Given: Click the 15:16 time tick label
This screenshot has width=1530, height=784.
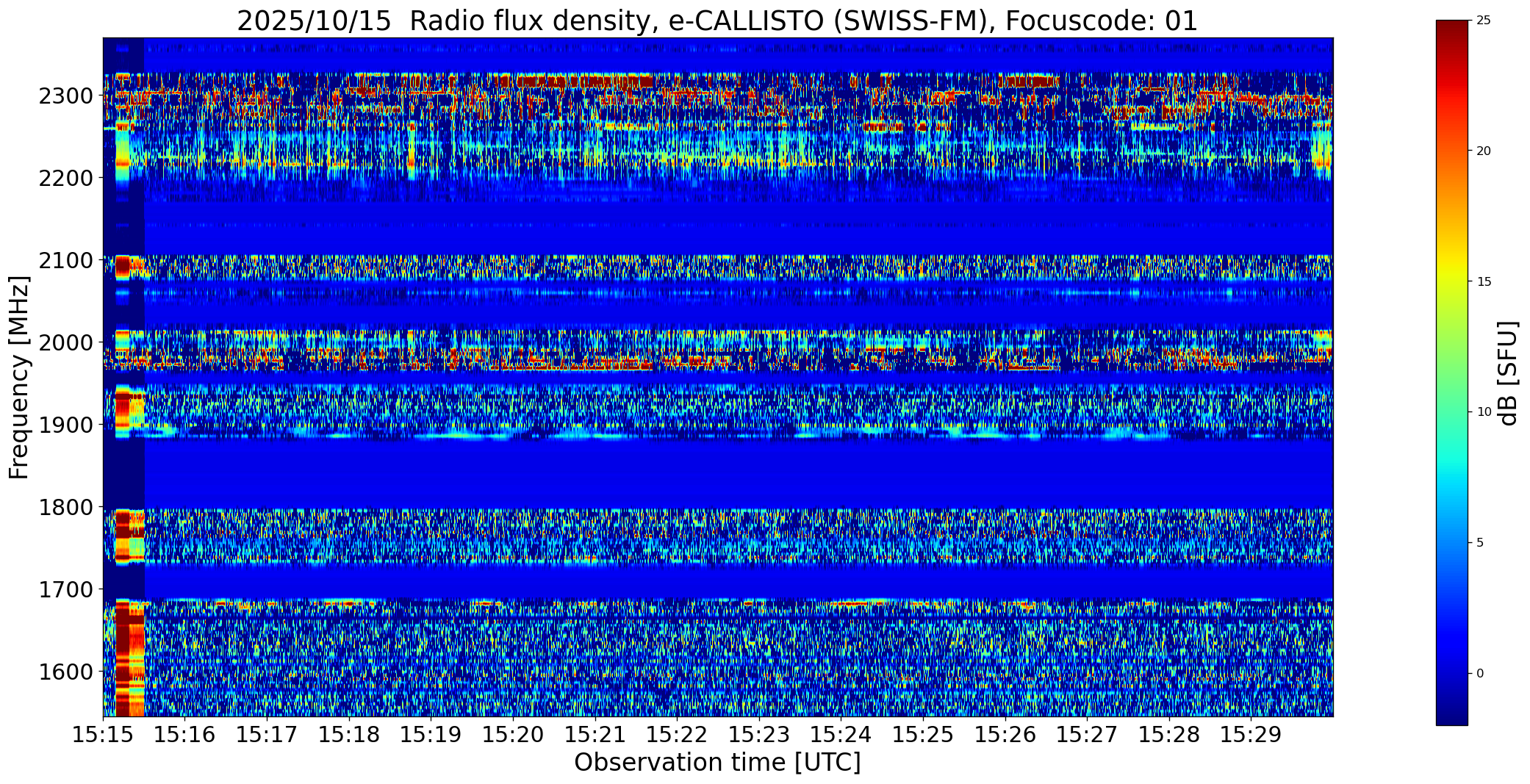Looking at the screenshot, I should click(x=185, y=734).
